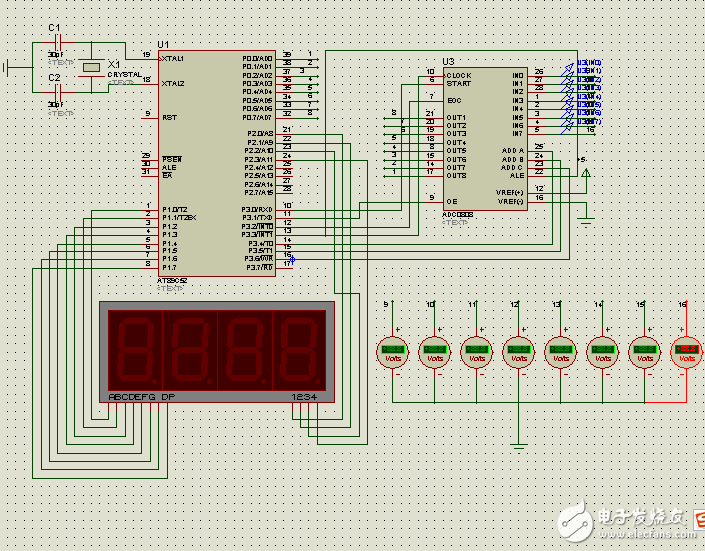Click the P1.7 pin label
The image size is (705, 551).
pos(170,268)
